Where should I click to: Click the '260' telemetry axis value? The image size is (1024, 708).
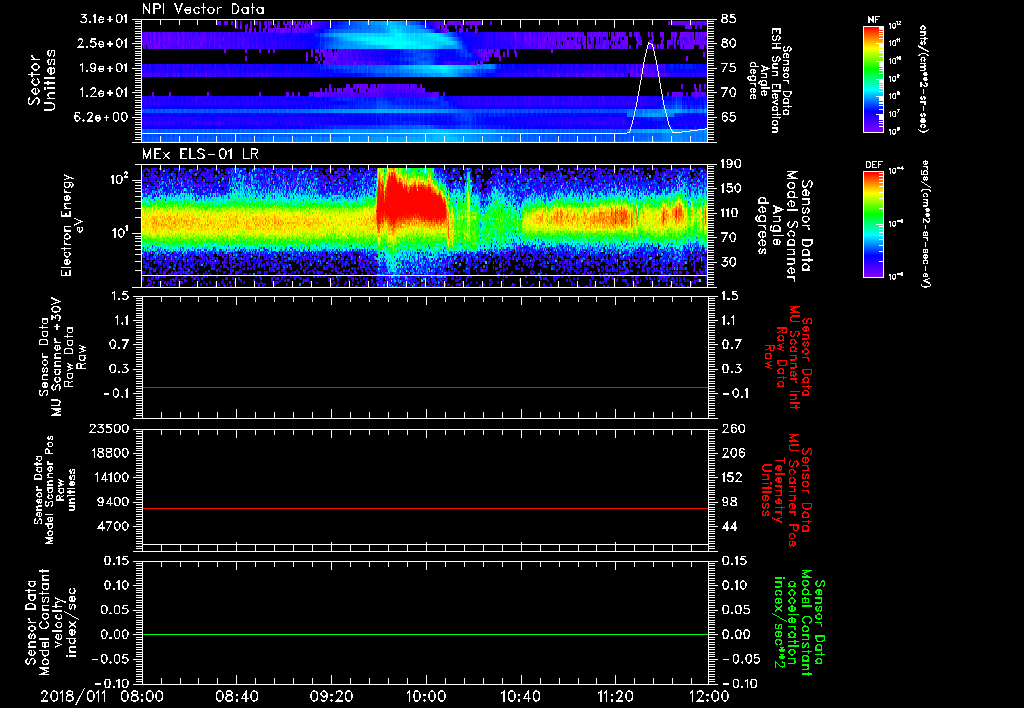[x=731, y=429]
